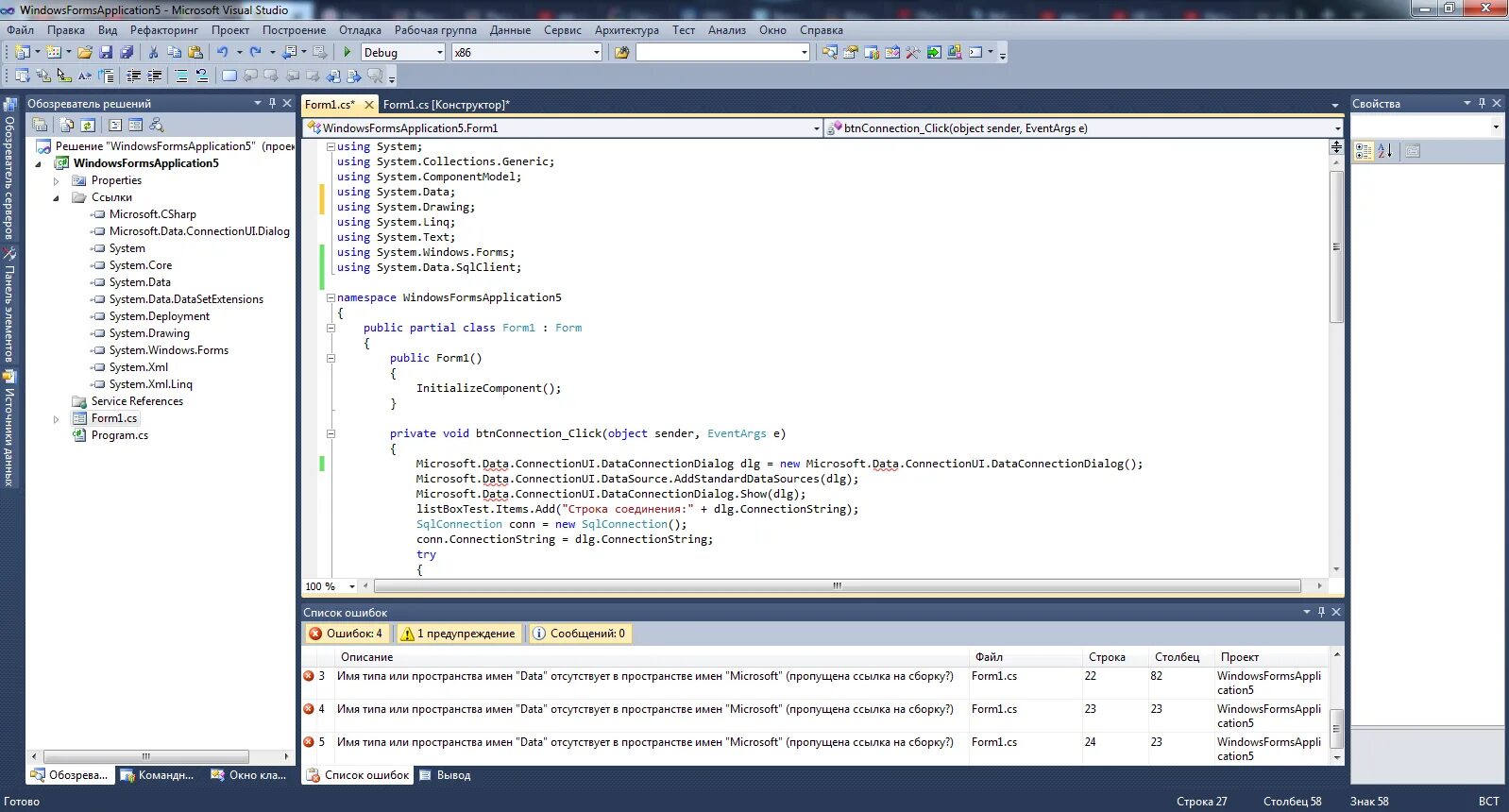Collapse the namespace WindowsFormsApplication5 code block
Screen dimensions: 1509x812
[331, 297]
